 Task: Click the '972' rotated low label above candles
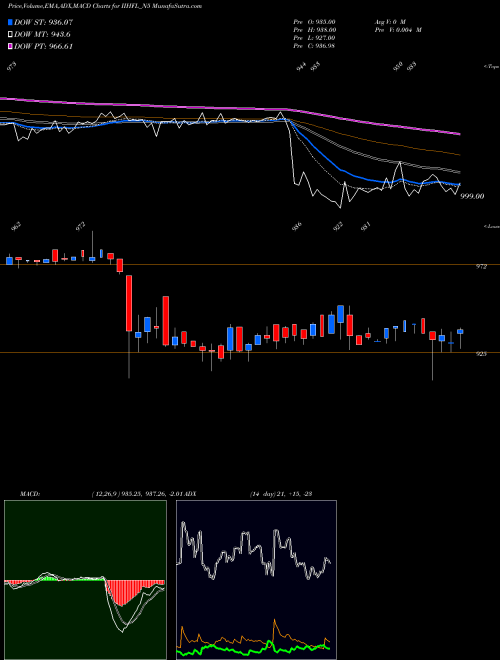80,226
